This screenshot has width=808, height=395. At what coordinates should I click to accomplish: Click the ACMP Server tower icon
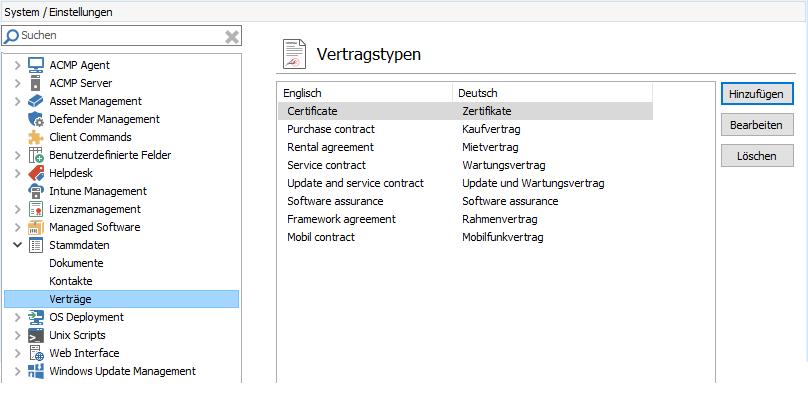point(36,83)
